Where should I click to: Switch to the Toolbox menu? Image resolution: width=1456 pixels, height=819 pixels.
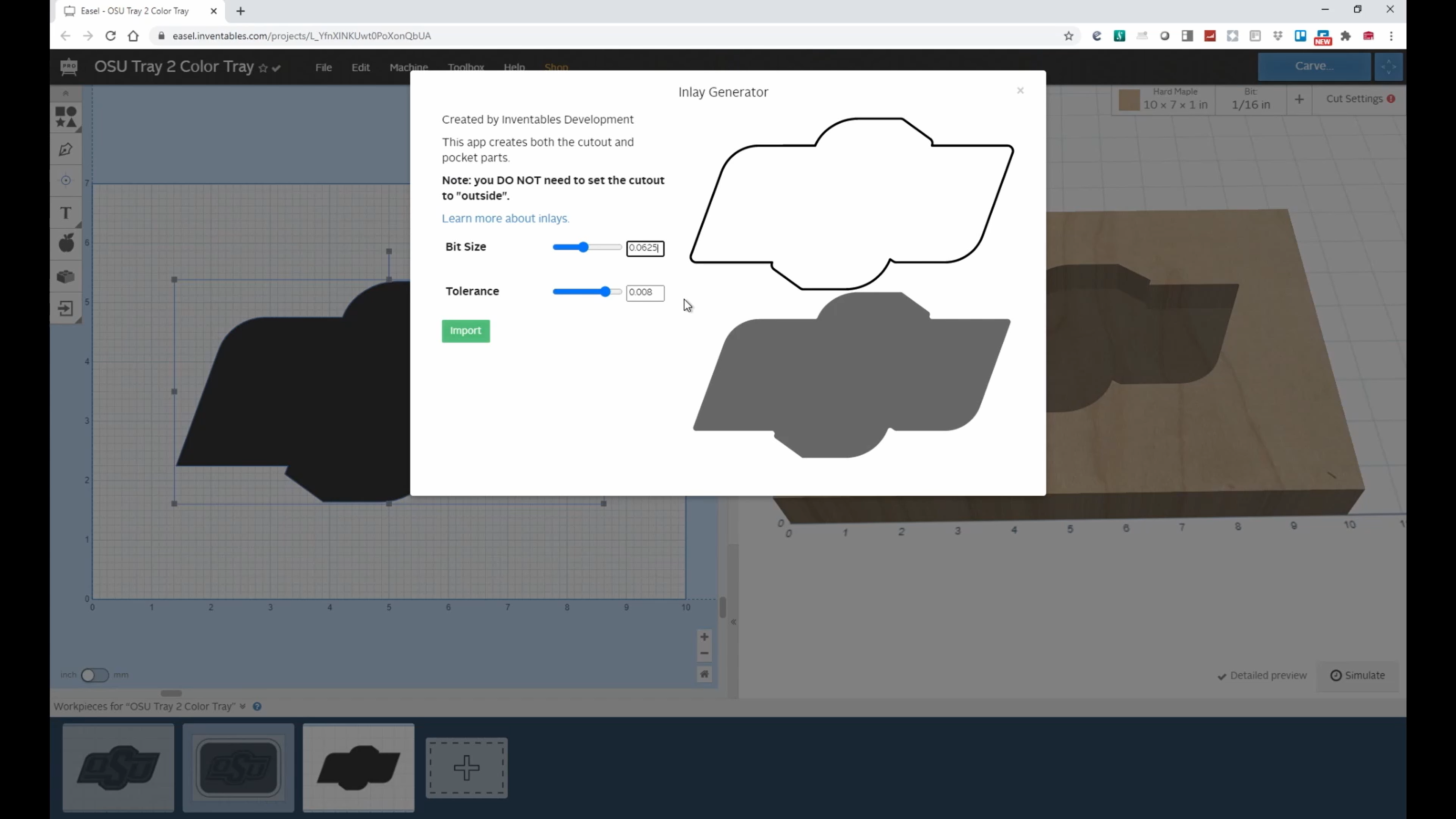tap(466, 67)
